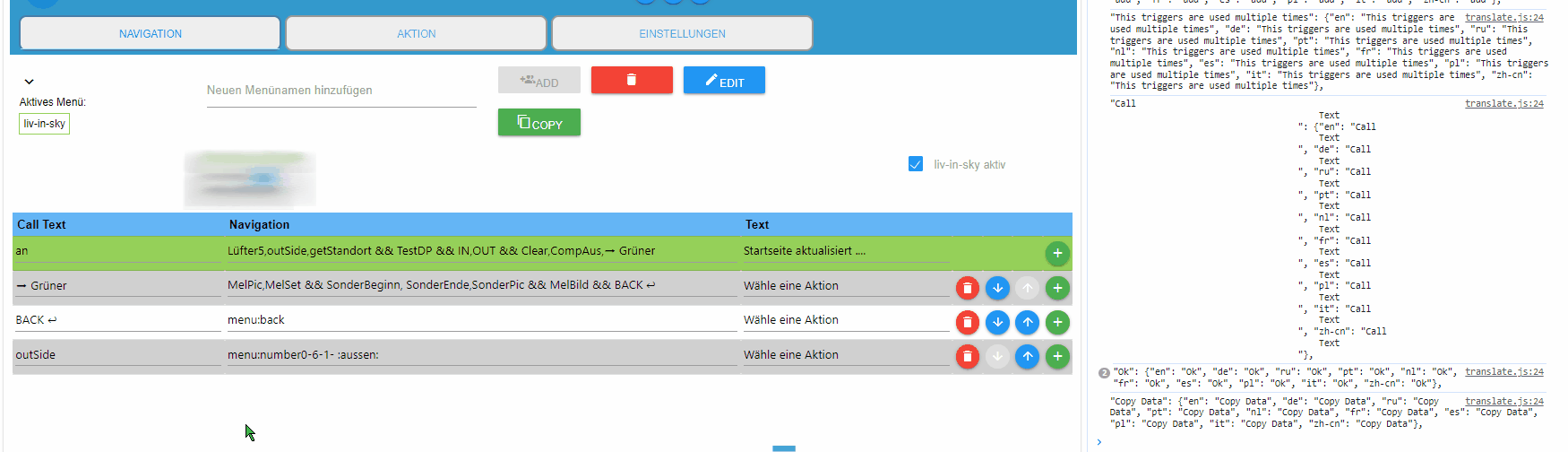Click the green COPY button
This screenshot has width=1568, height=452.
[x=539, y=123]
